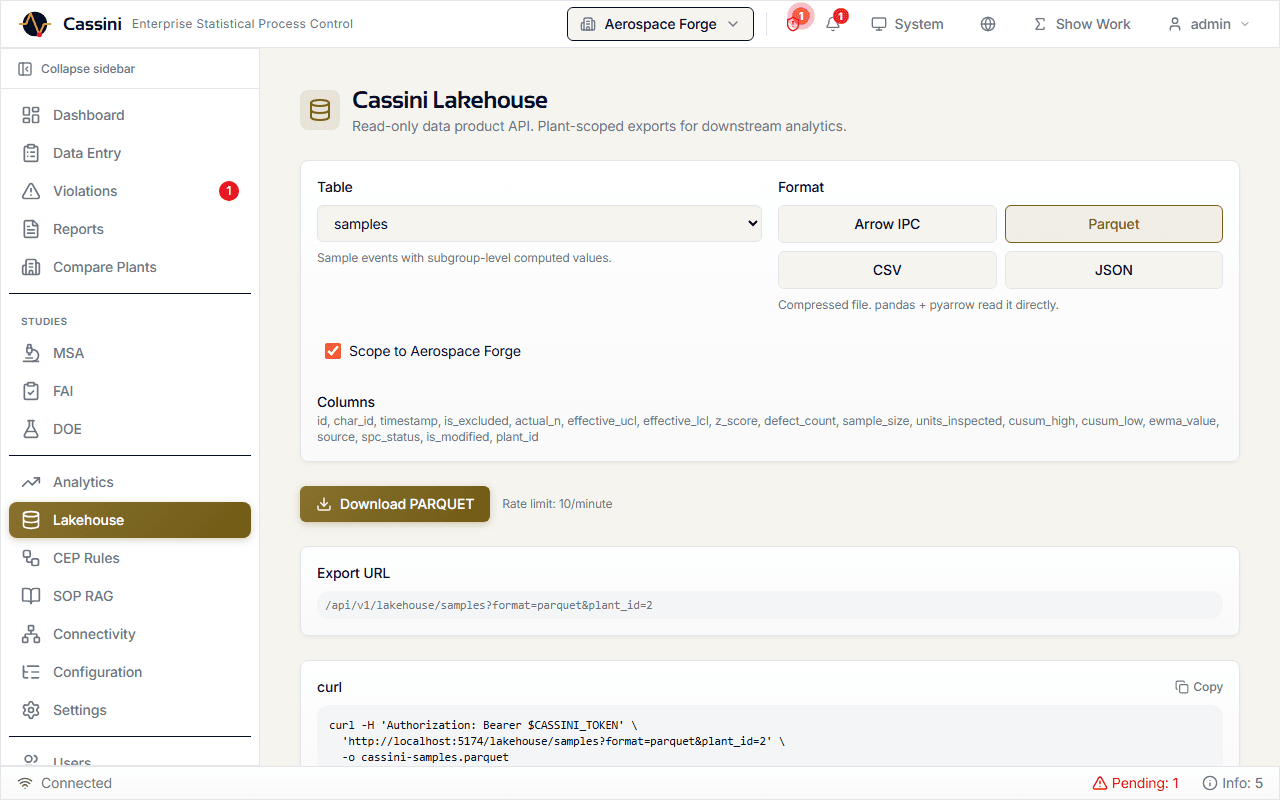Open Compare Plants section
Image resolution: width=1280 pixels, height=800 pixels.
click(x=130, y=267)
